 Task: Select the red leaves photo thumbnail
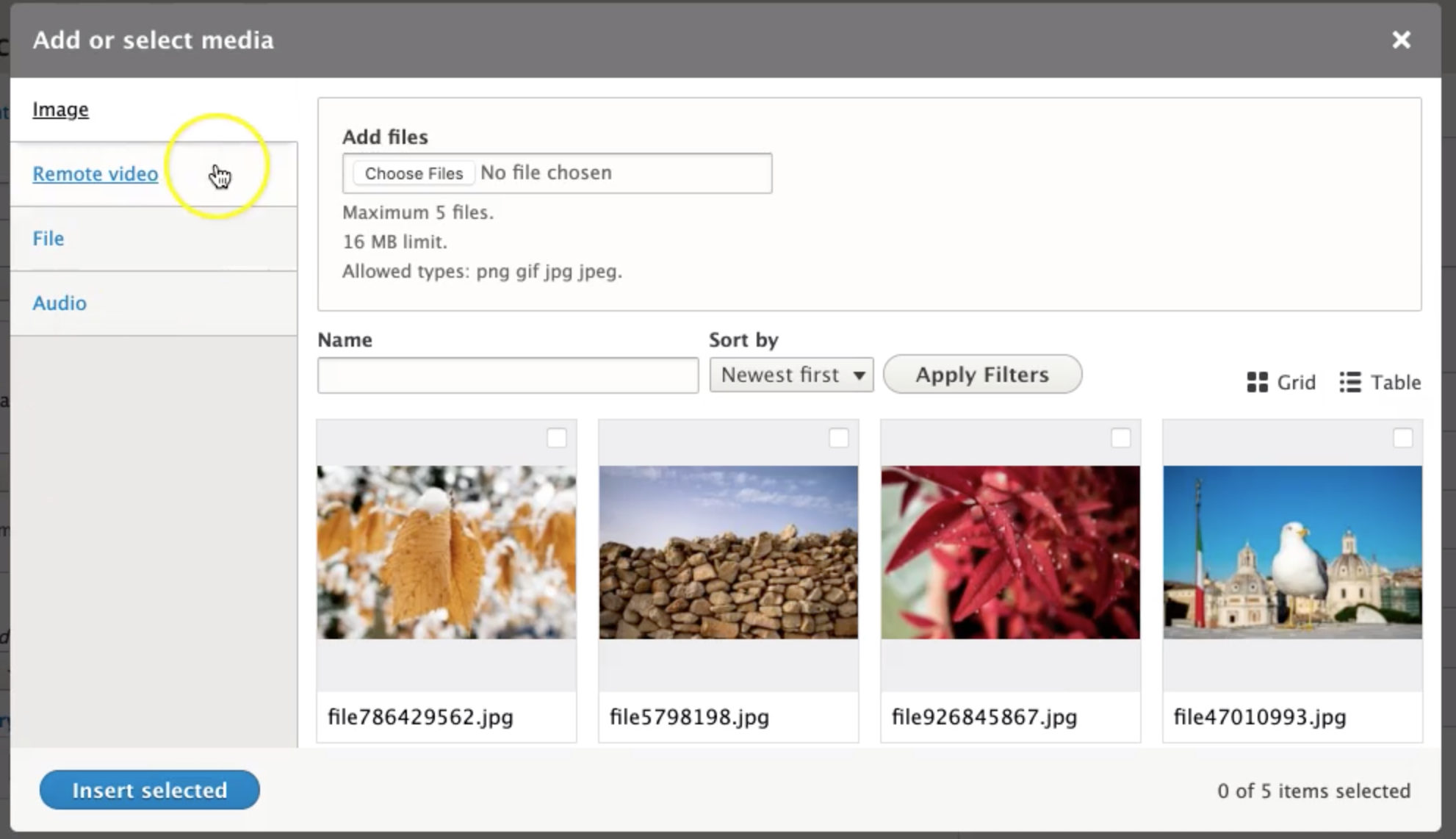point(1010,552)
